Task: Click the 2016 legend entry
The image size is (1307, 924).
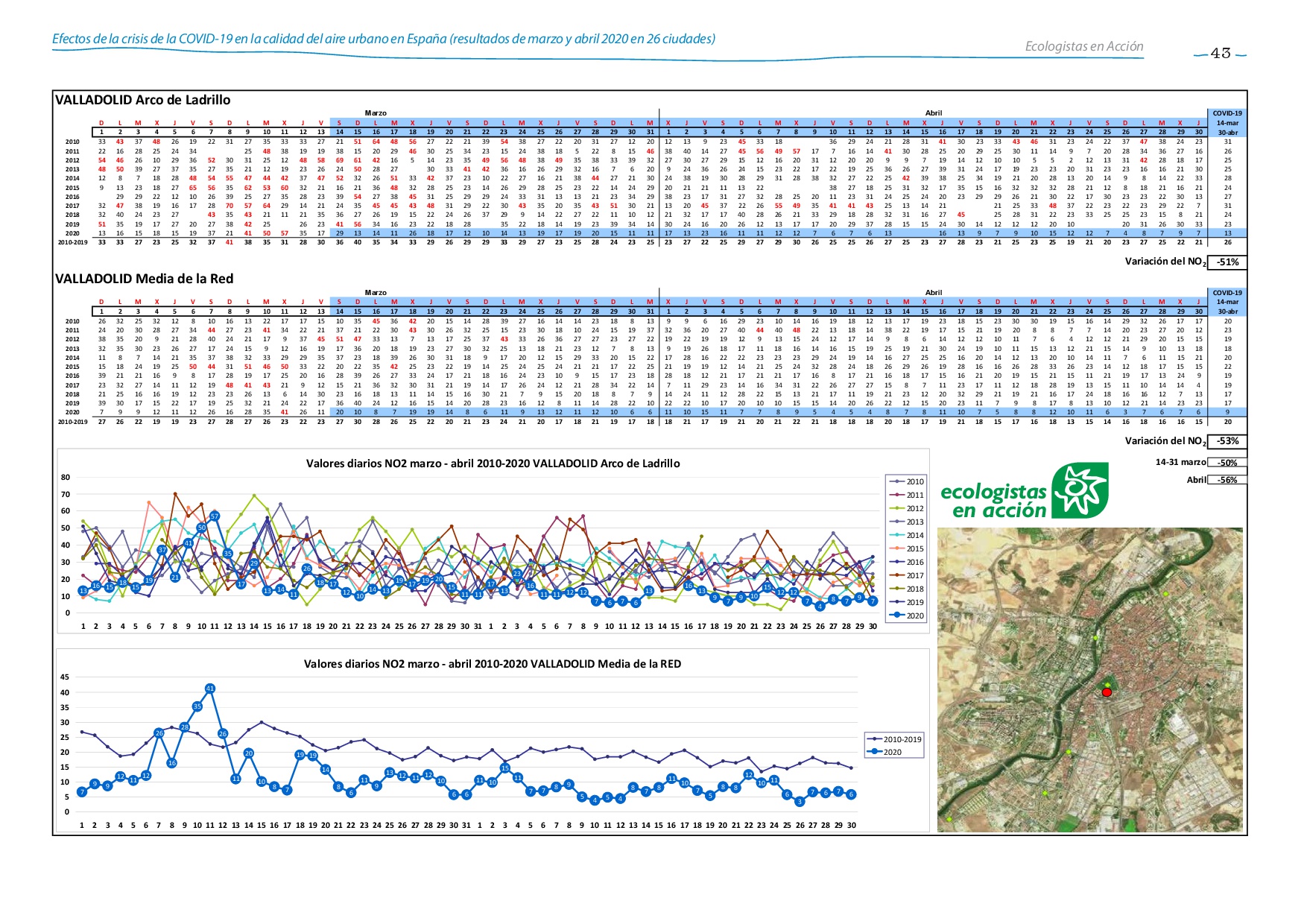Action: pyautogui.click(x=905, y=562)
